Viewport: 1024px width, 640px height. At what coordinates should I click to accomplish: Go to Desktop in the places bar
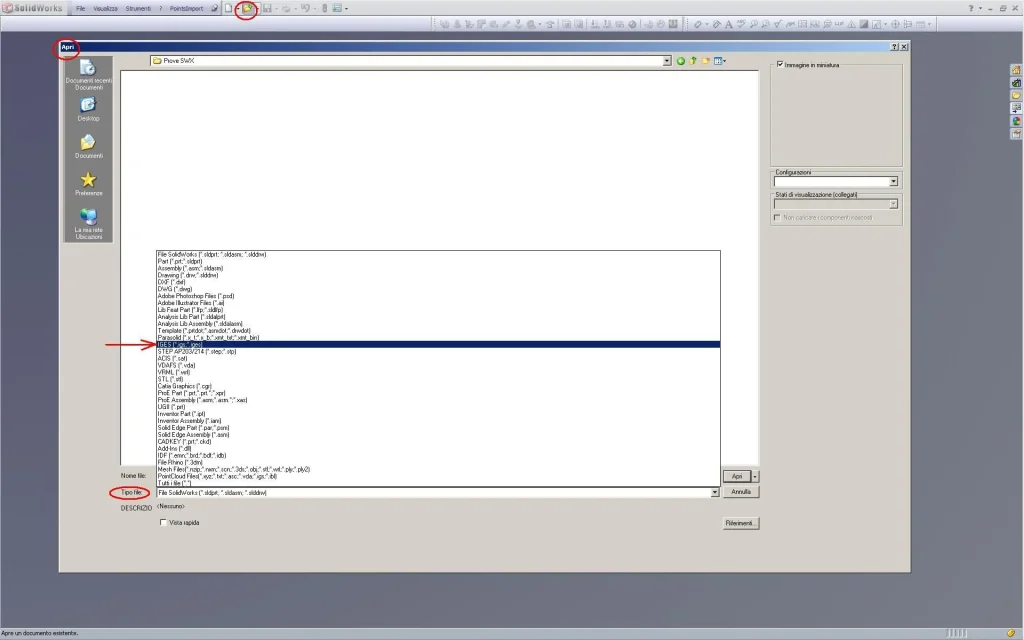(x=88, y=109)
